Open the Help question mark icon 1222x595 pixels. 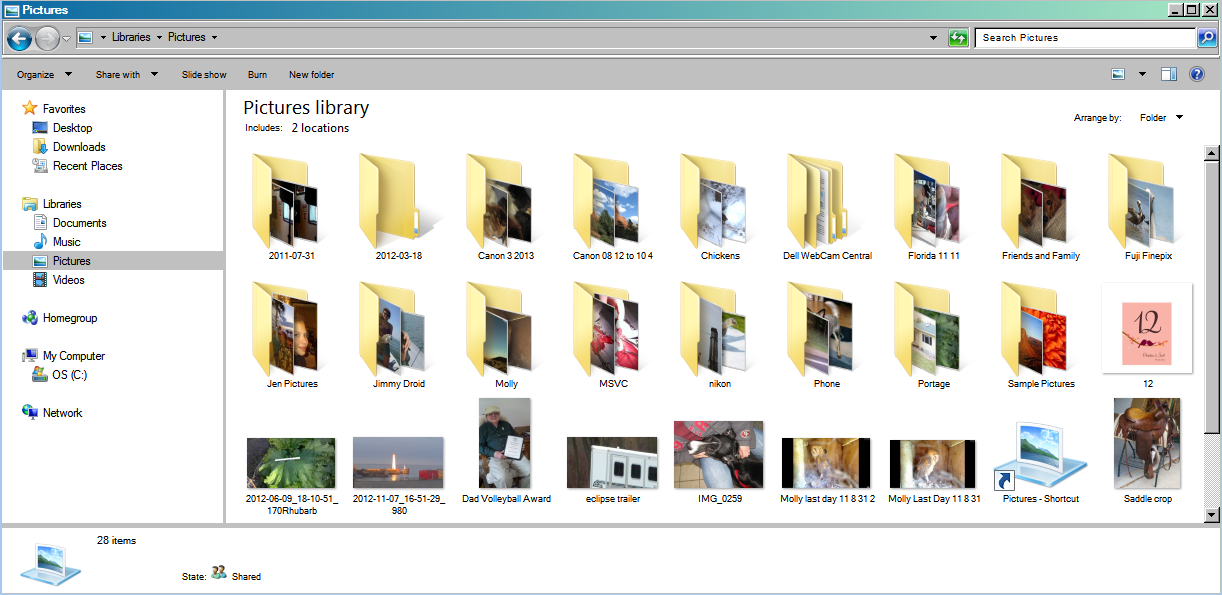pos(1196,74)
